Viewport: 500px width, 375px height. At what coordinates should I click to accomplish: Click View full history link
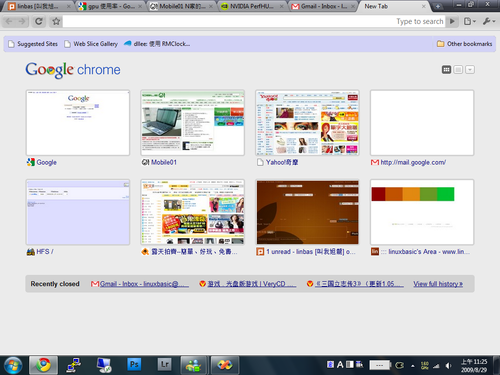pos(438,284)
